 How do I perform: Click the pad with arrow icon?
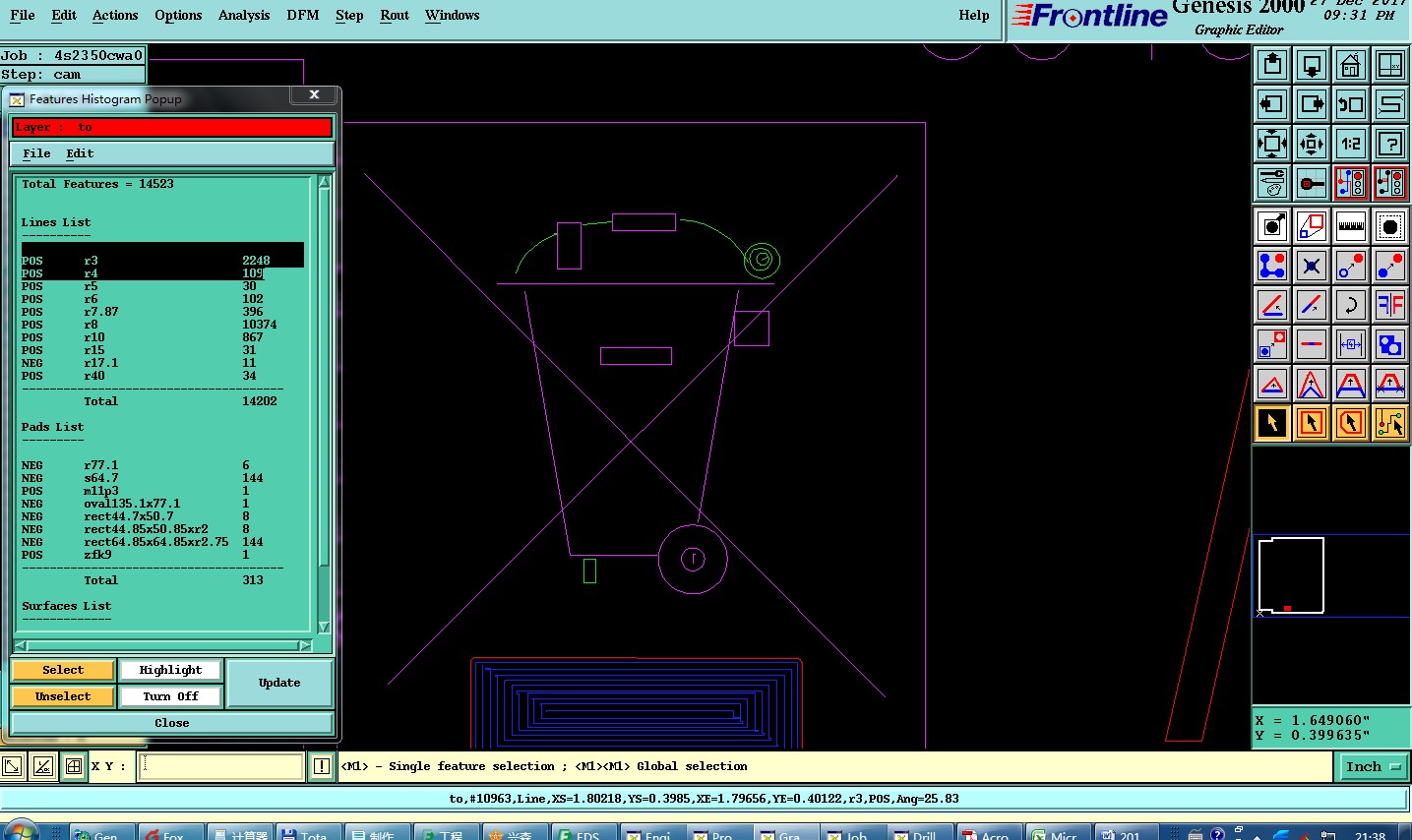click(x=1272, y=226)
